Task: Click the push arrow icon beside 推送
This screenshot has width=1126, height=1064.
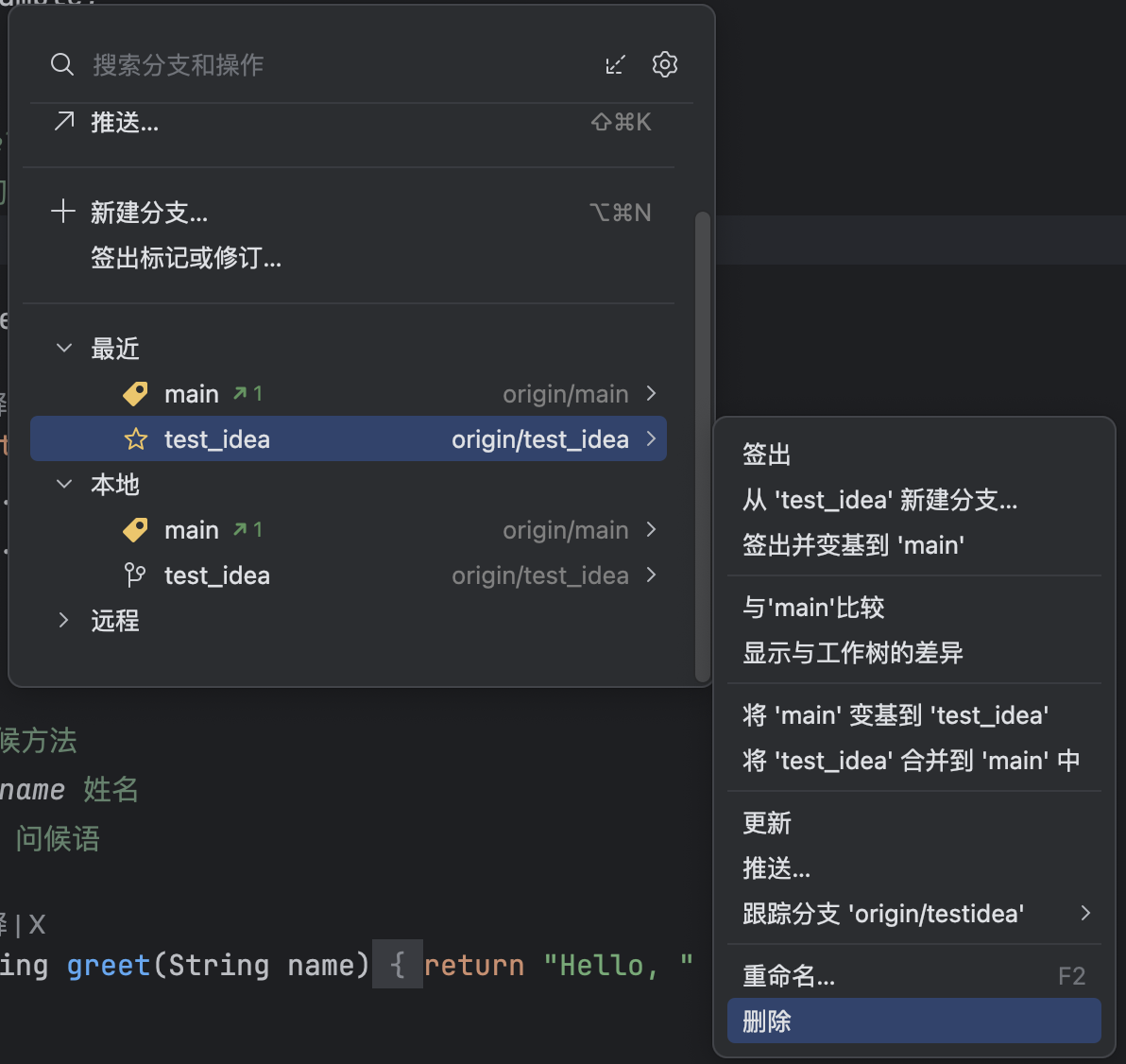Action: [x=62, y=121]
